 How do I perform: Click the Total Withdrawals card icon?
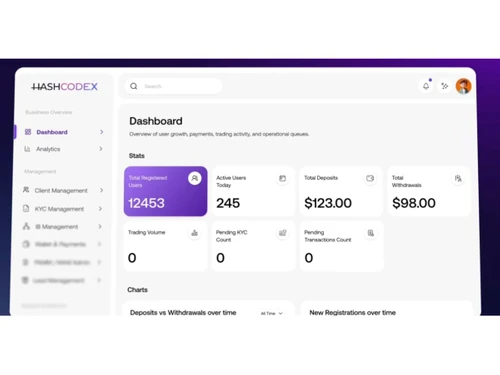pos(458,178)
